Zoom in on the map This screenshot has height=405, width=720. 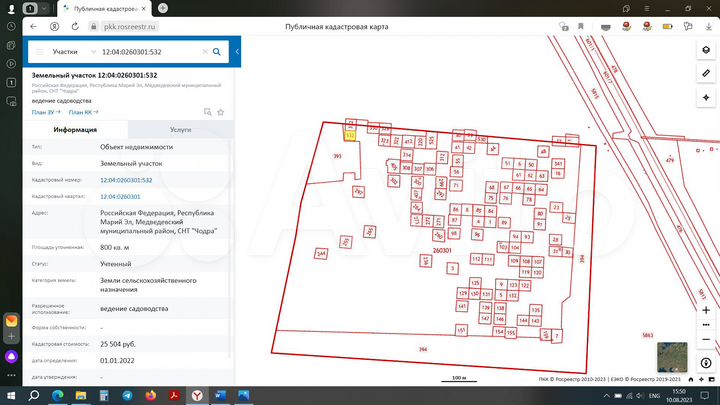point(706,310)
